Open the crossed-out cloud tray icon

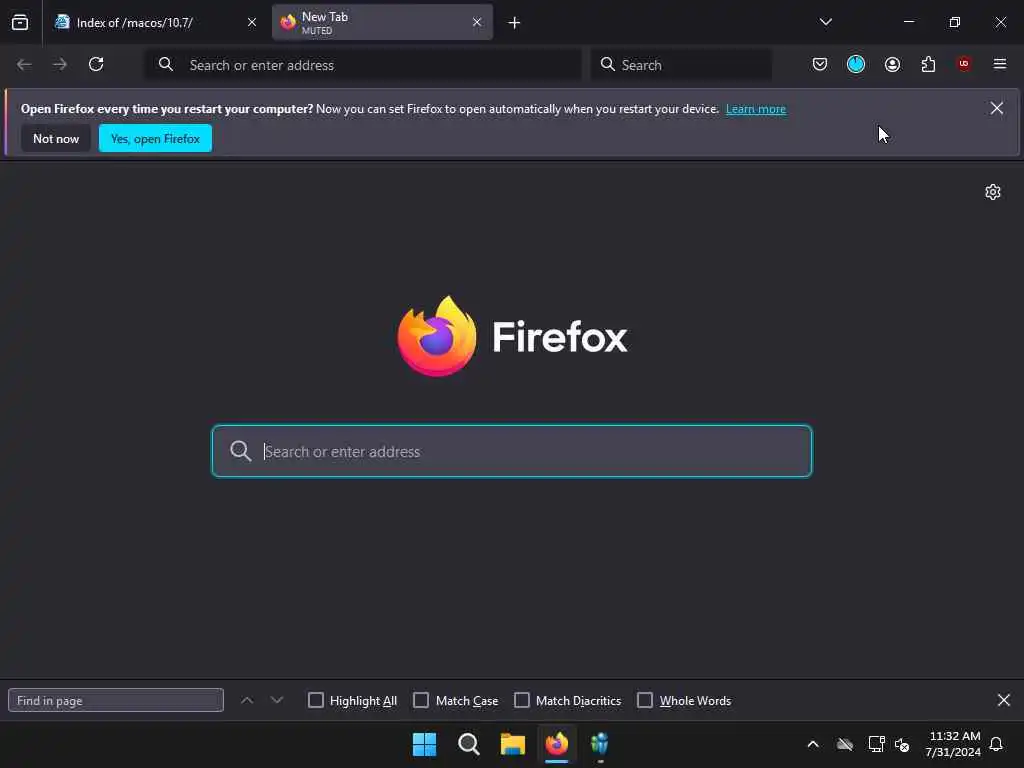tap(845, 744)
